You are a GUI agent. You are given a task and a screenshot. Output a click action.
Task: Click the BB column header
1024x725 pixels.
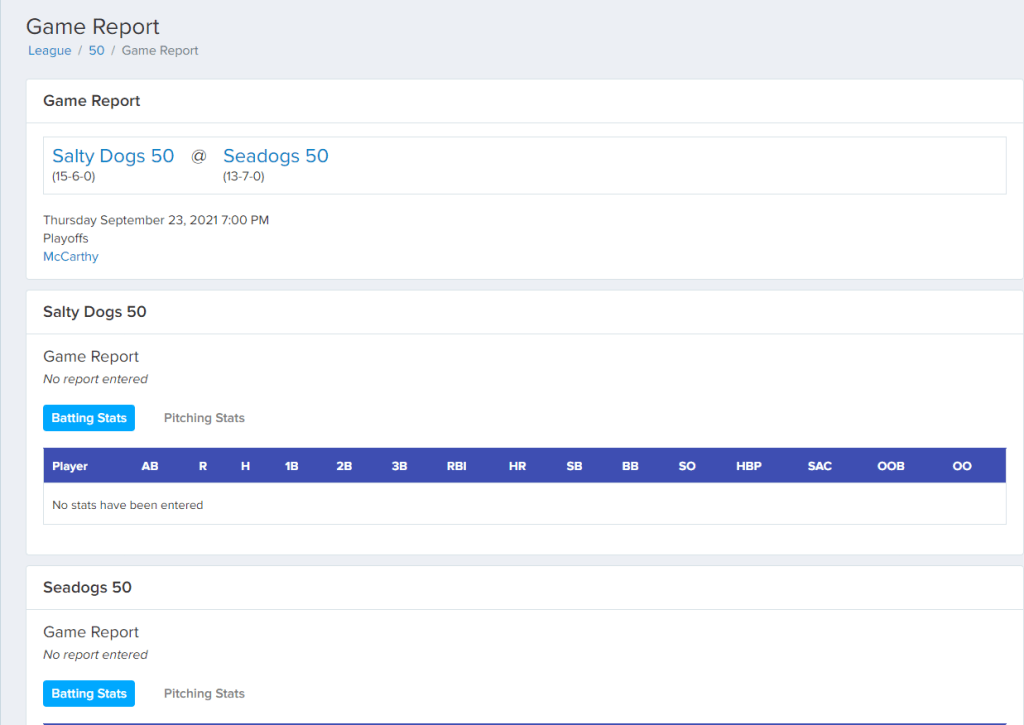click(630, 466)
